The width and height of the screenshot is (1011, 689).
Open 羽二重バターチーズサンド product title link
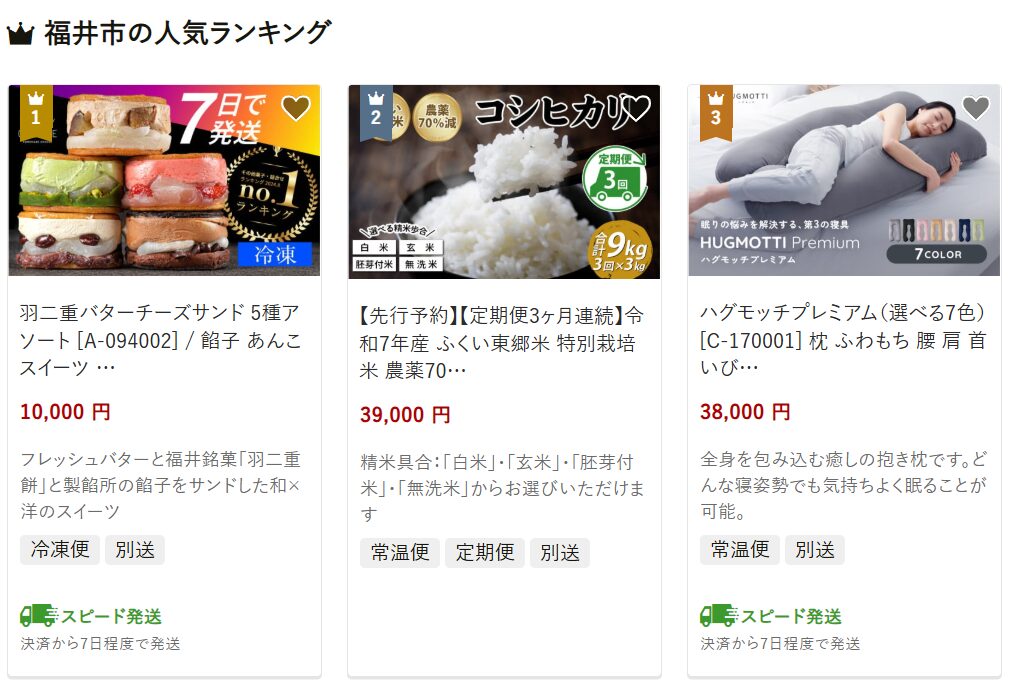pos(161,340)
